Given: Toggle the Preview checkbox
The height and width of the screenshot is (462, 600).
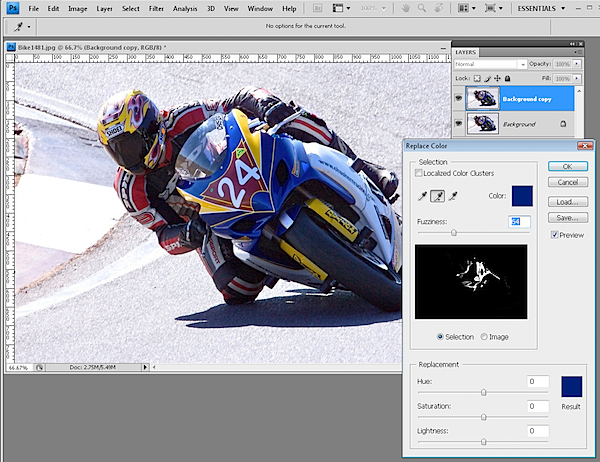Looking at the screenshot, I should (555, 235).
